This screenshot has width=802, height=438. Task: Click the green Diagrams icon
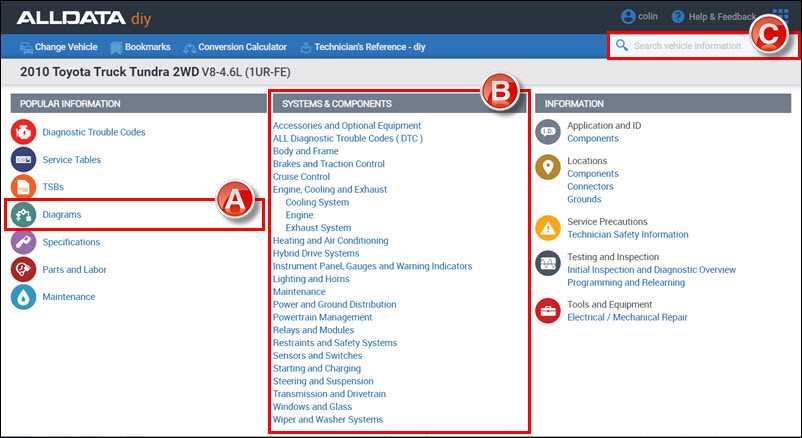[x=24, y=214]
